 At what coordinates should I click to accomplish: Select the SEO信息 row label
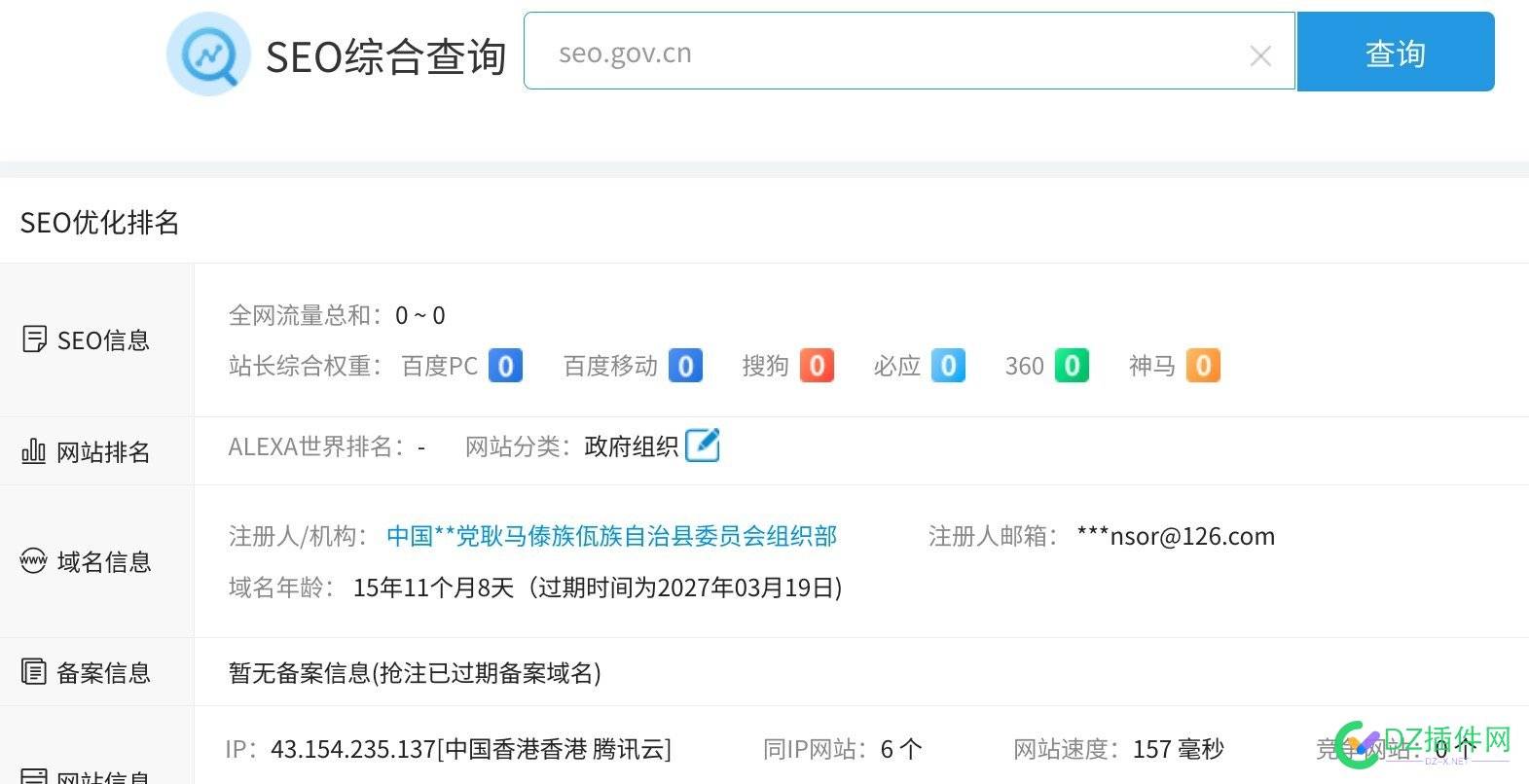tap(103, 340)
